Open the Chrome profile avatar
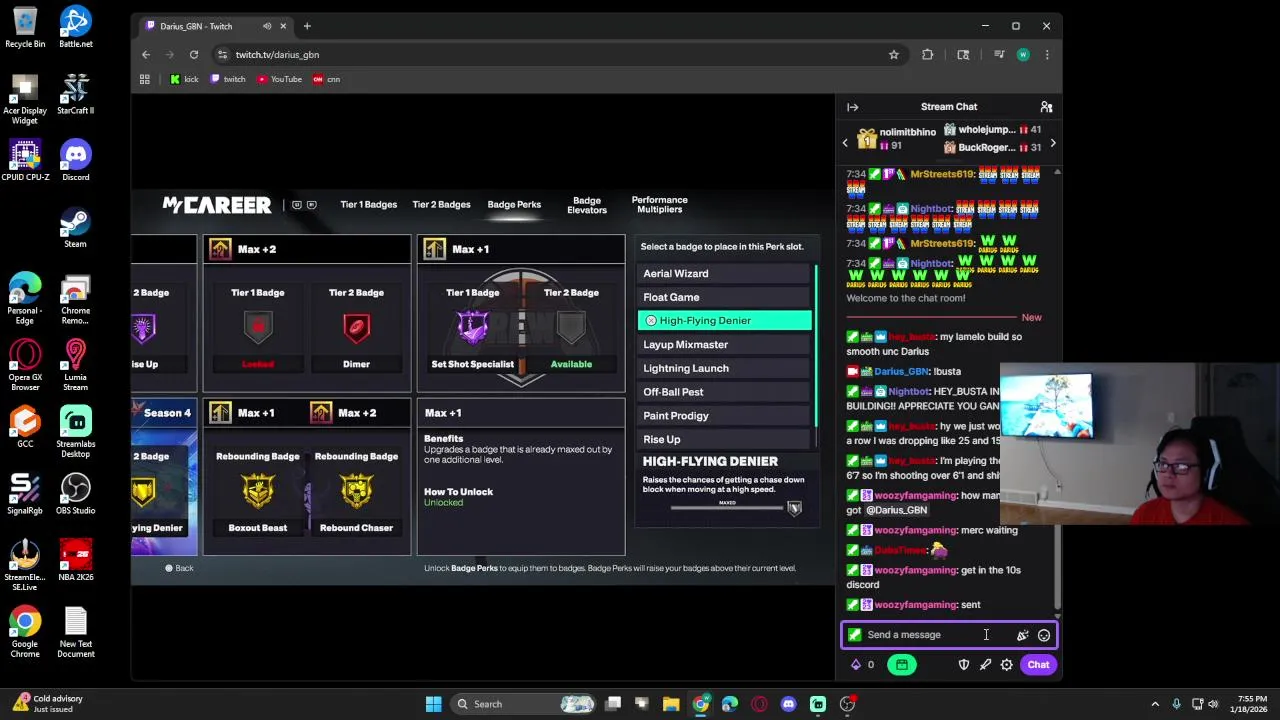Viewport: 1280px width, 720px height. click(1023, 55)
